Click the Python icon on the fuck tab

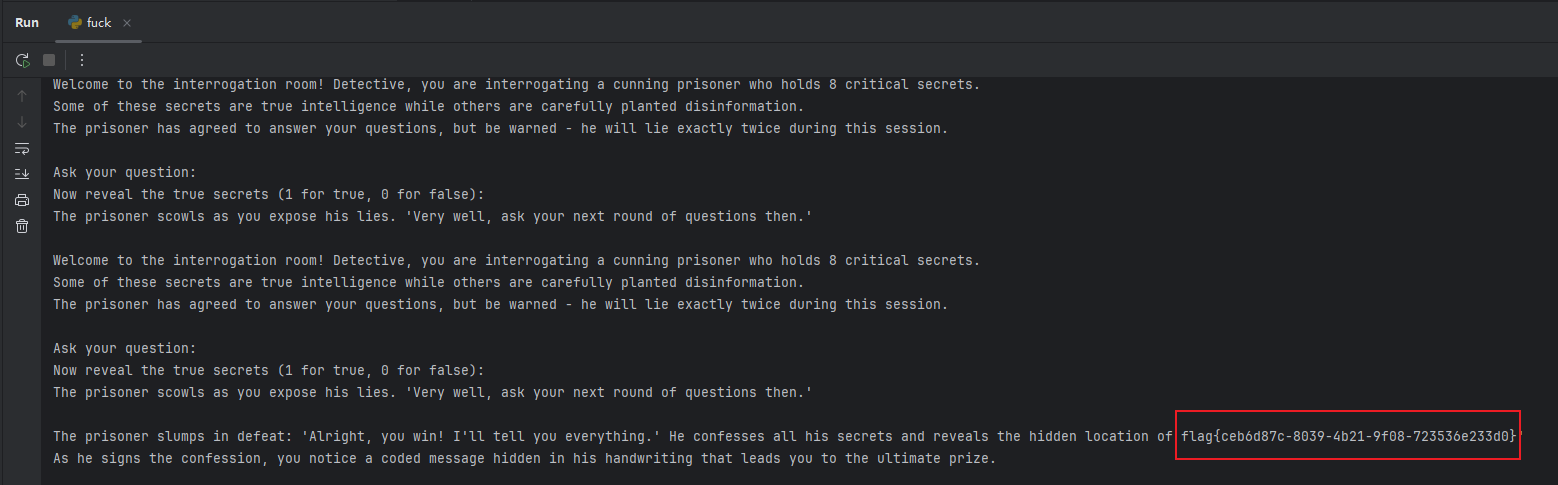[x=75, y=22]
